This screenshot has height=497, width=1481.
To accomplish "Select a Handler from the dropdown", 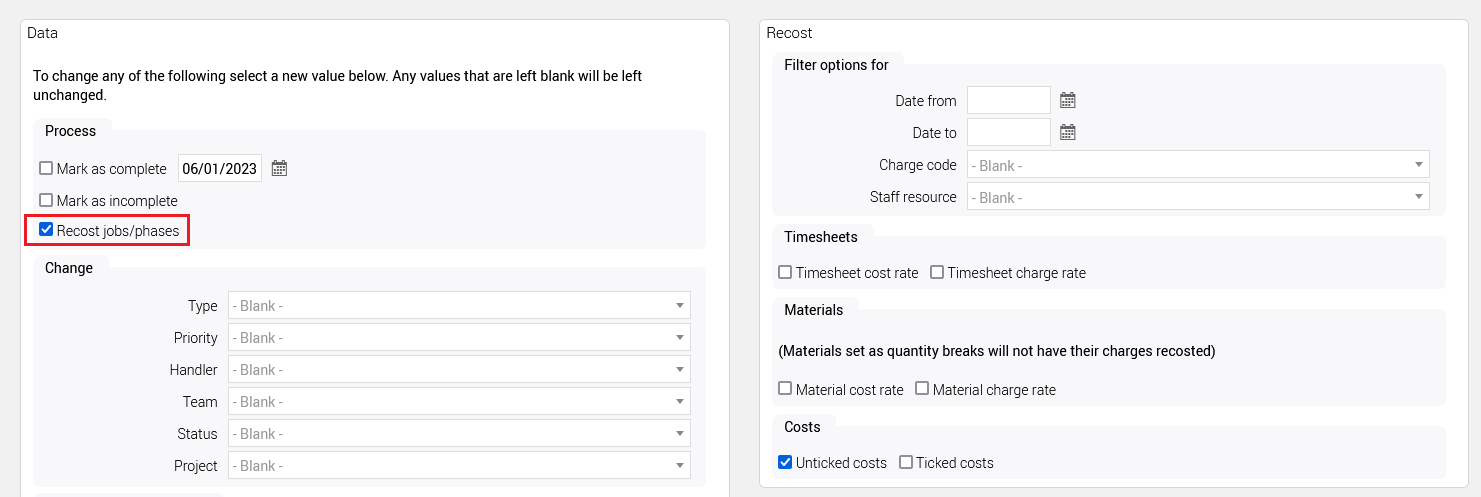I will [459, 369].
